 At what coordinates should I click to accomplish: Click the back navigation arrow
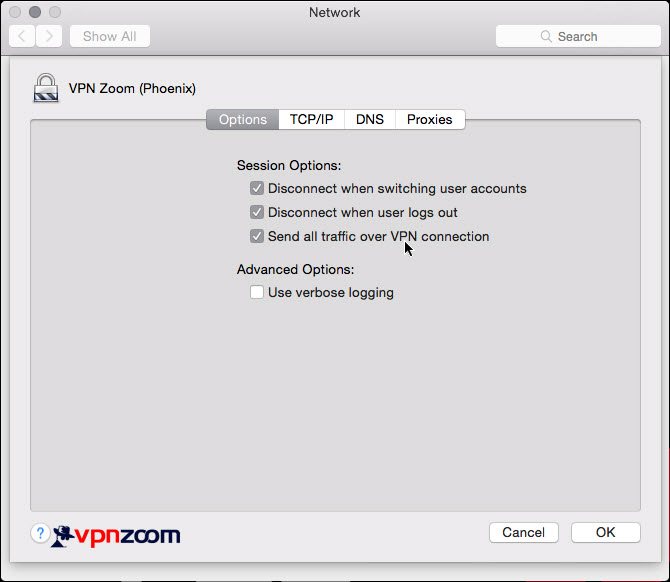[x=22, y=36]
